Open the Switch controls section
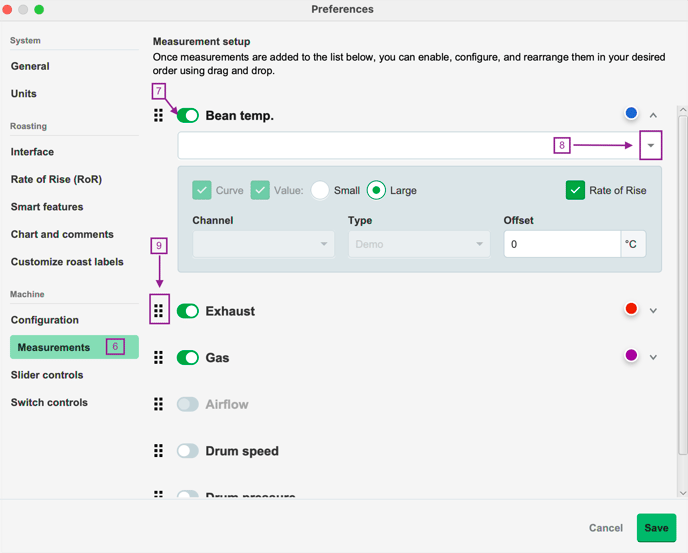 point(49,402)
